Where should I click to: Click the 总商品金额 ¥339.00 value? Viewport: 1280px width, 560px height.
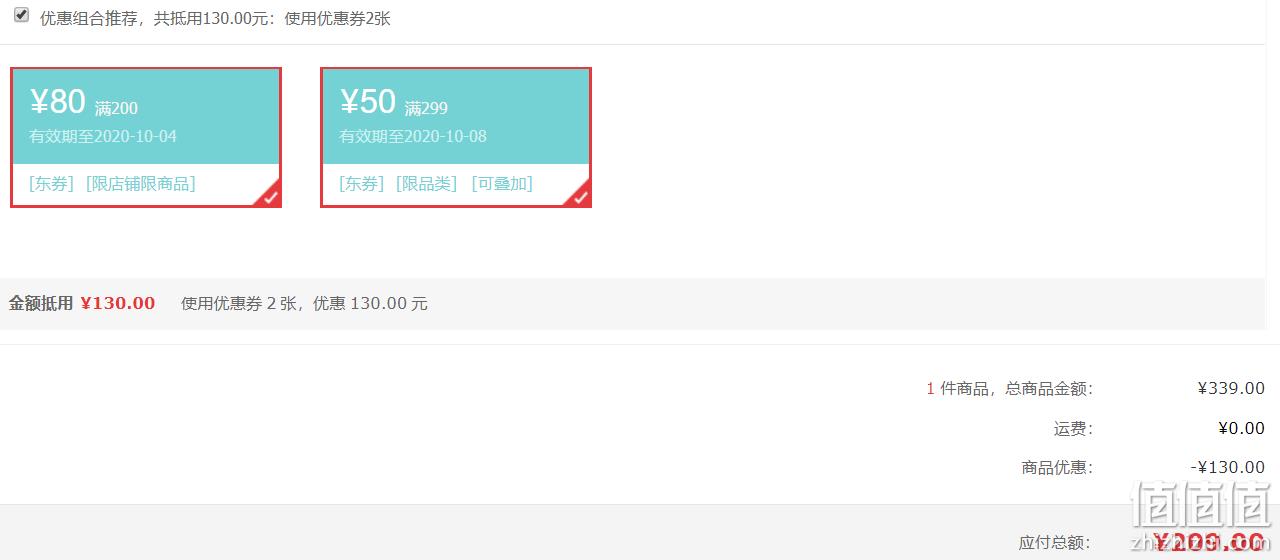click(x=1231, y=388)
